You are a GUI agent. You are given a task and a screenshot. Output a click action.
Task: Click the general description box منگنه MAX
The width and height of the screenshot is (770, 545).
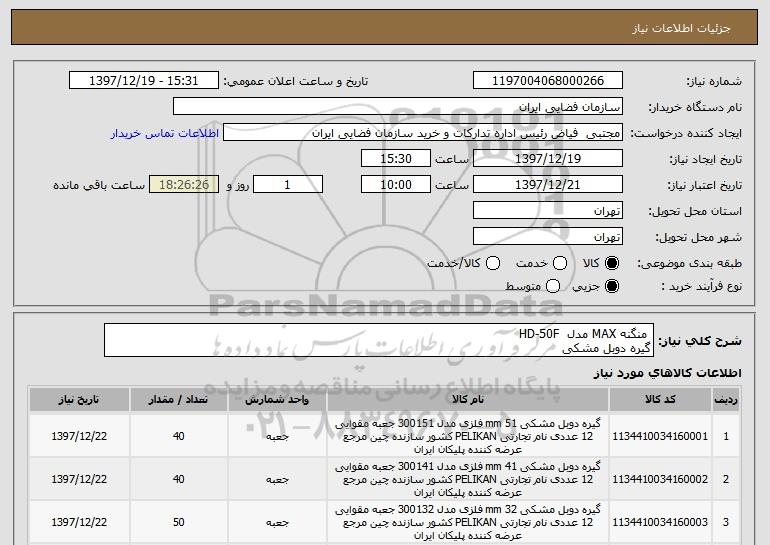click(x=379, y=340)
